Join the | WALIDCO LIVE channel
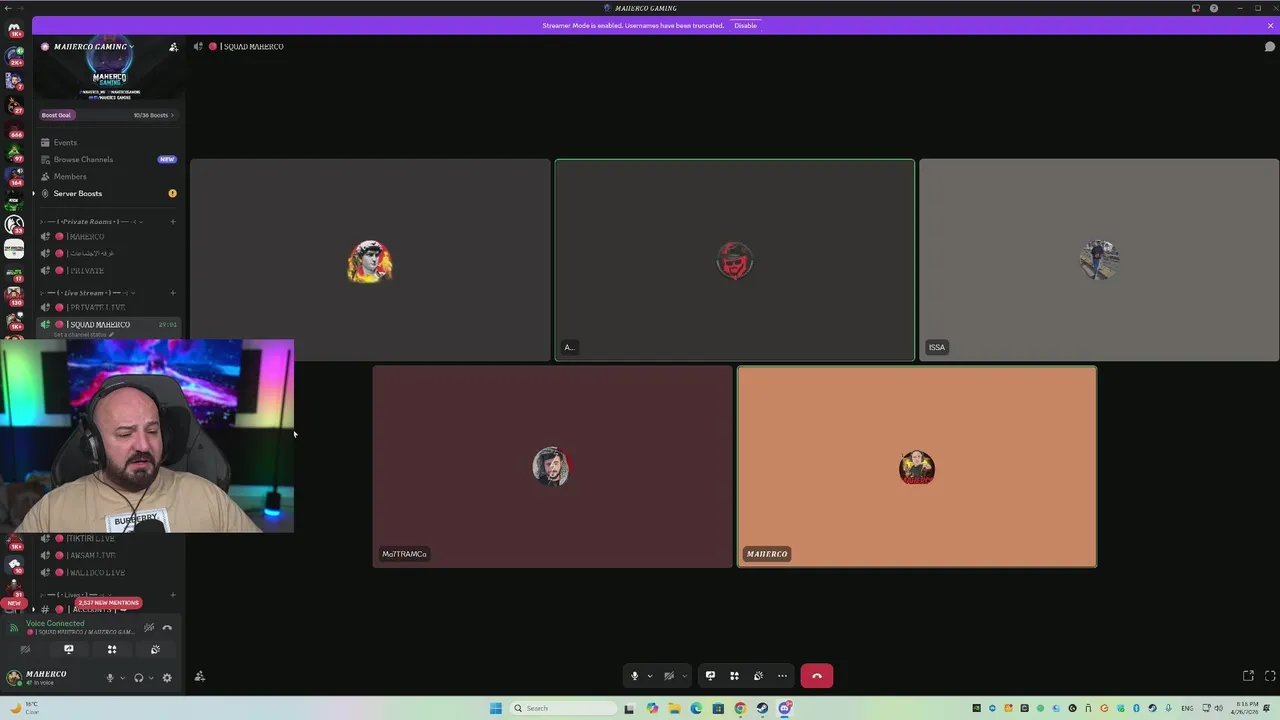 pyautogui.click(x=107, y=573)
